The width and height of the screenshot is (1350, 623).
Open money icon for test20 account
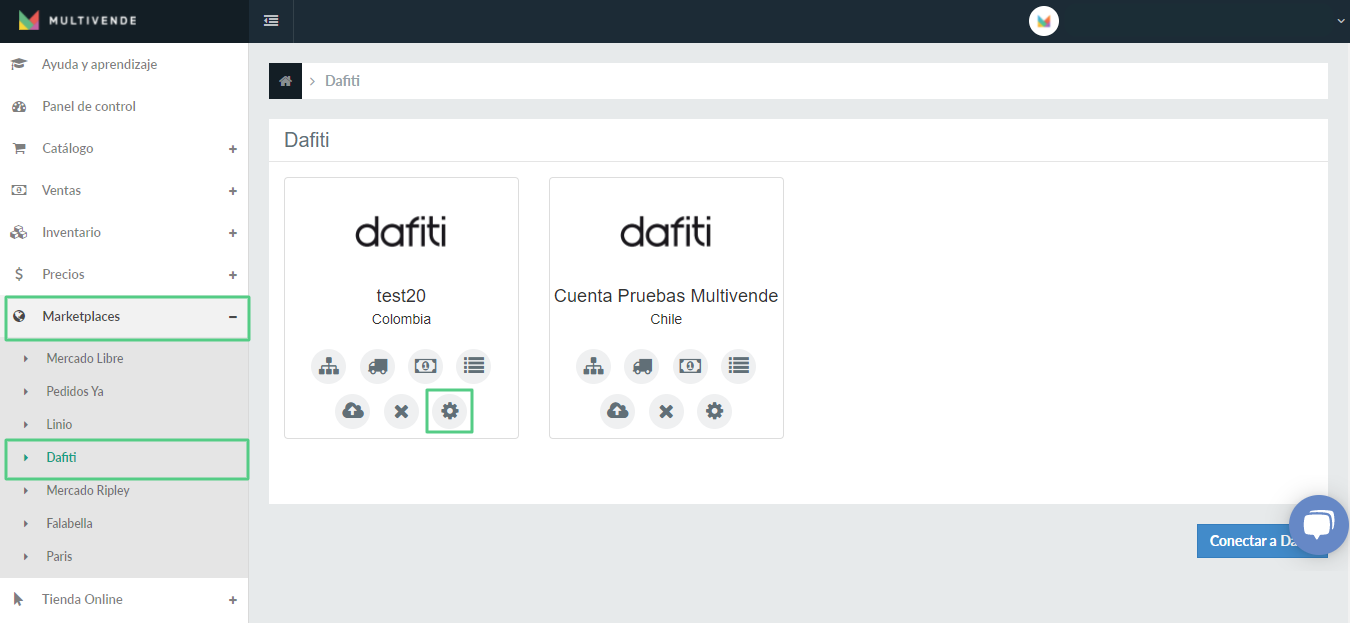[425, 366]
